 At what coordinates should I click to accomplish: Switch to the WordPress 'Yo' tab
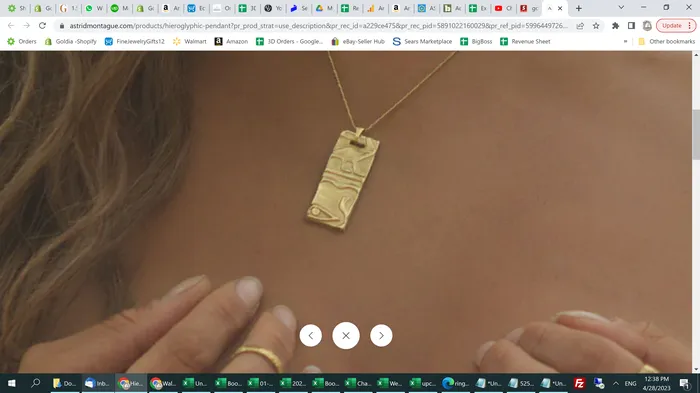pyautogui.click(x=273, y=8)
